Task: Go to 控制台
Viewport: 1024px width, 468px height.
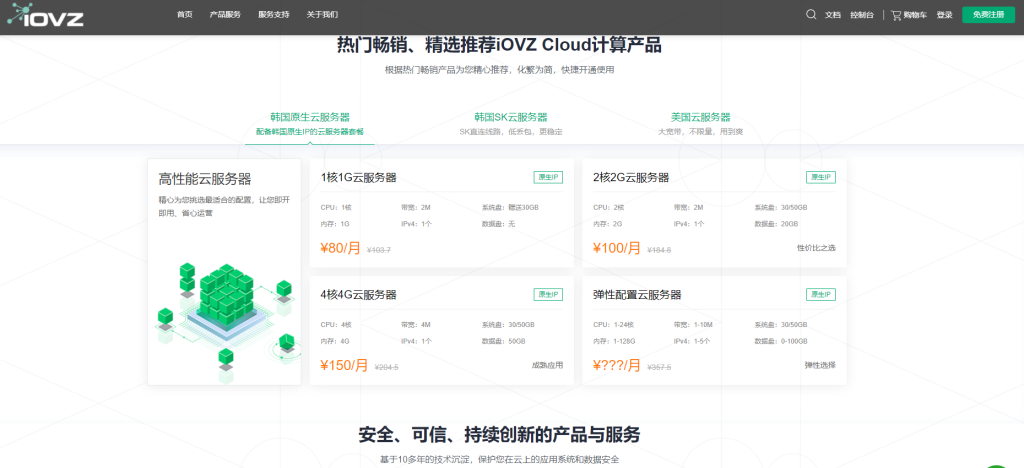Action: click(x=861, y=15)
